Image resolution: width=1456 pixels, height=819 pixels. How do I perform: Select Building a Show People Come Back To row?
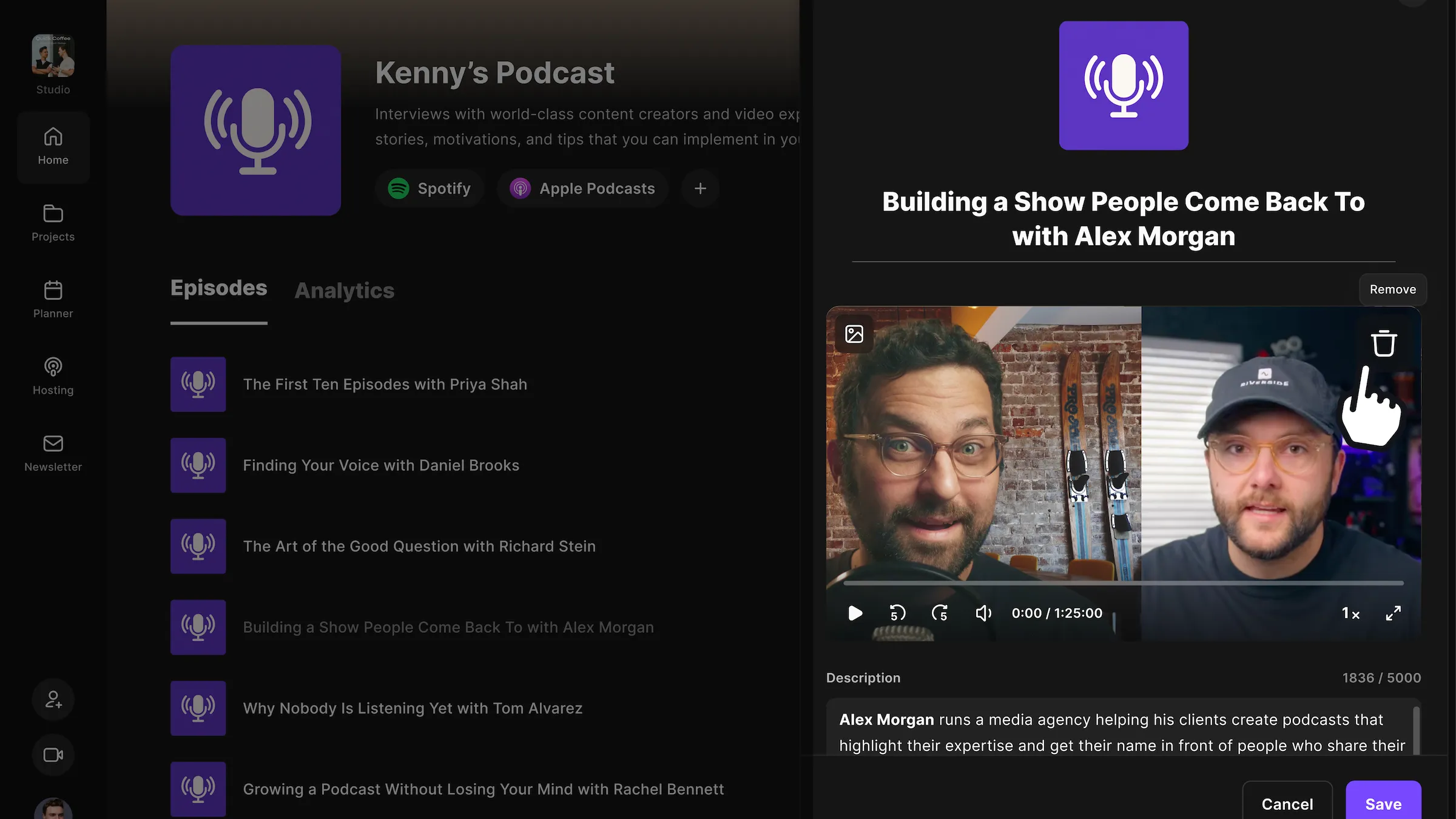[x=448, y=627]
